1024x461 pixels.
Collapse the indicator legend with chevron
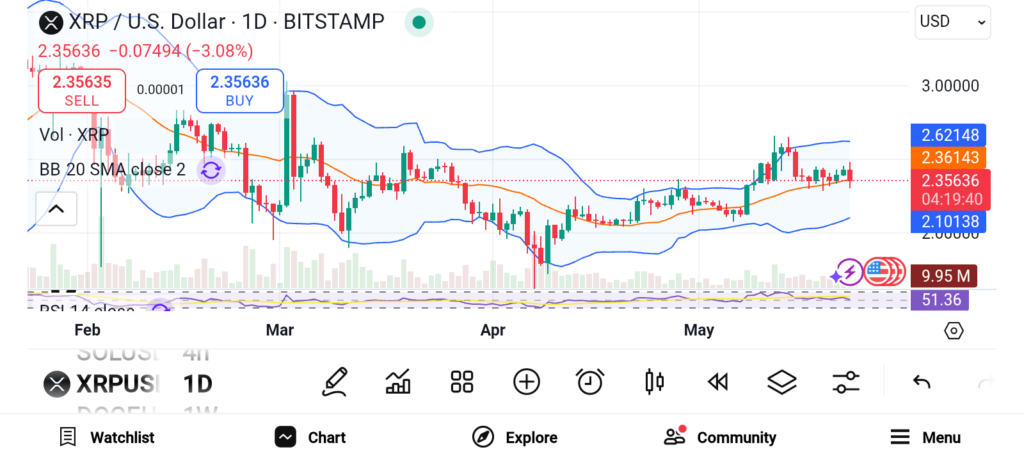(56, 209)
